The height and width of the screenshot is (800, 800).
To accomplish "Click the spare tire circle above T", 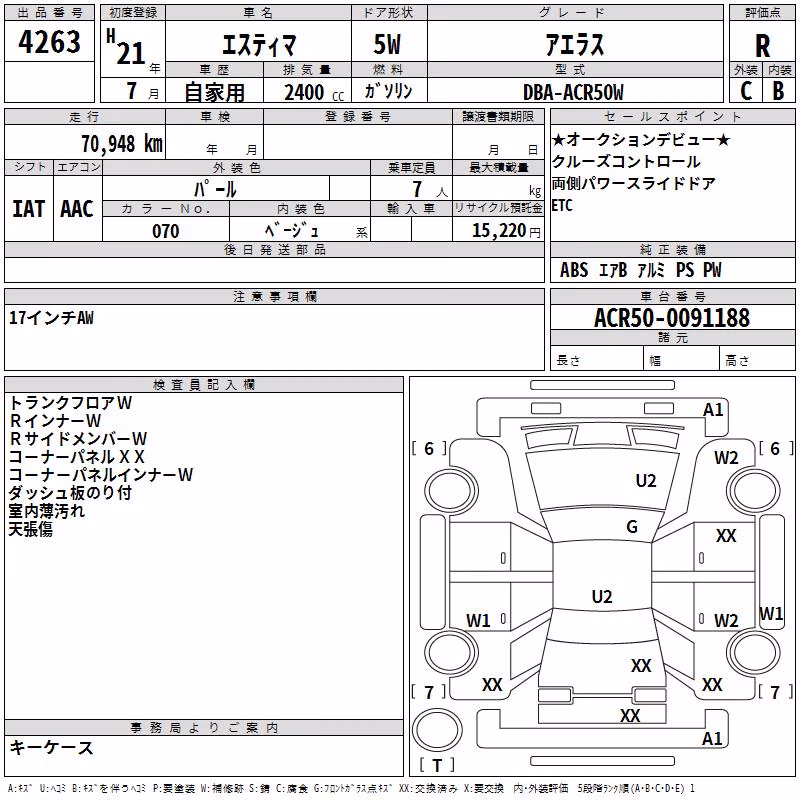I will [x=437, y=730].
